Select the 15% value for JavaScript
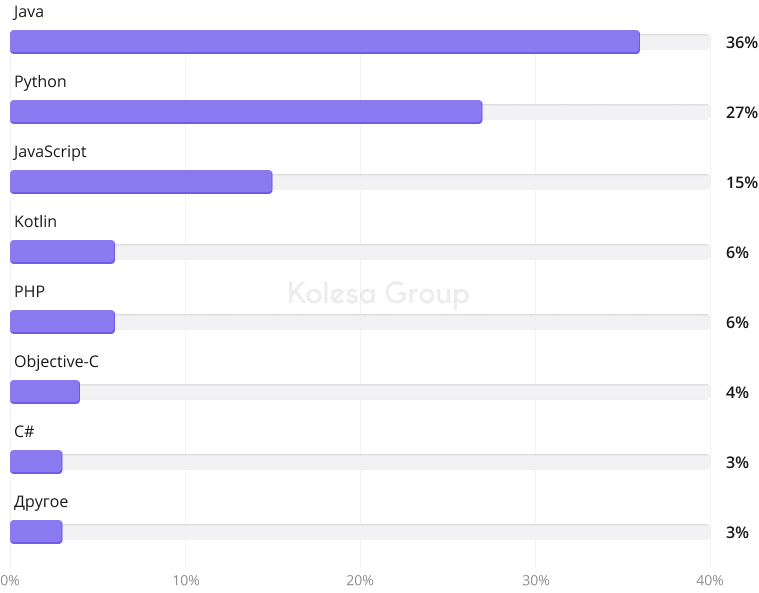759x593 pixels. coord(741,183)
